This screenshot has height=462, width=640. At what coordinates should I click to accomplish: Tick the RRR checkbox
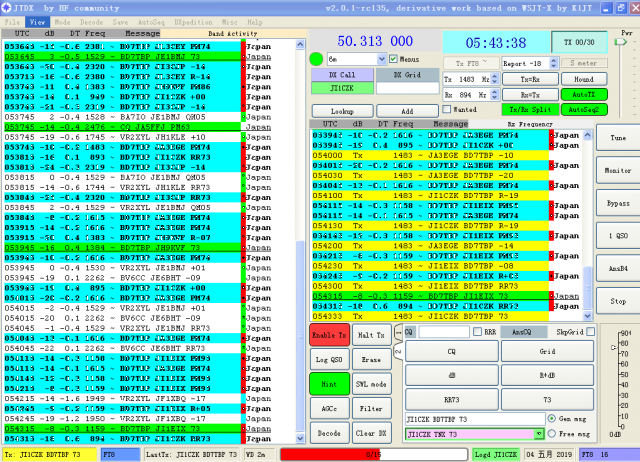coord(477,332)
